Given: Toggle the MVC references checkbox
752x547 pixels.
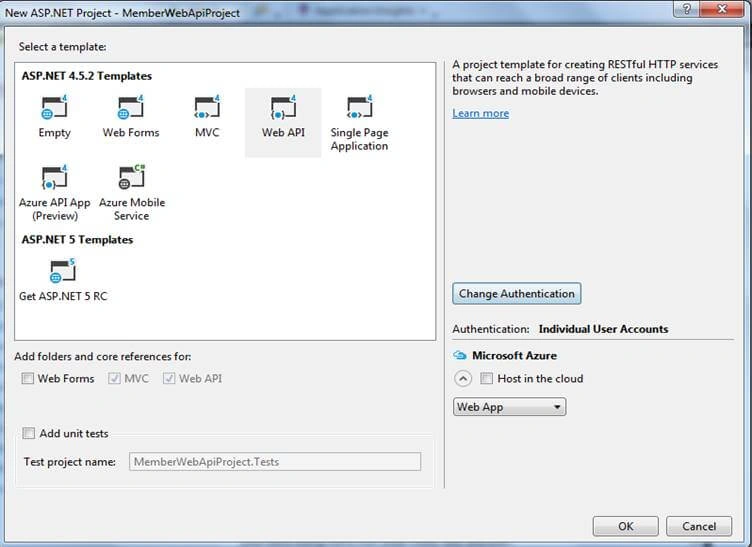Looking at the screenshot, I should (114, 378).
